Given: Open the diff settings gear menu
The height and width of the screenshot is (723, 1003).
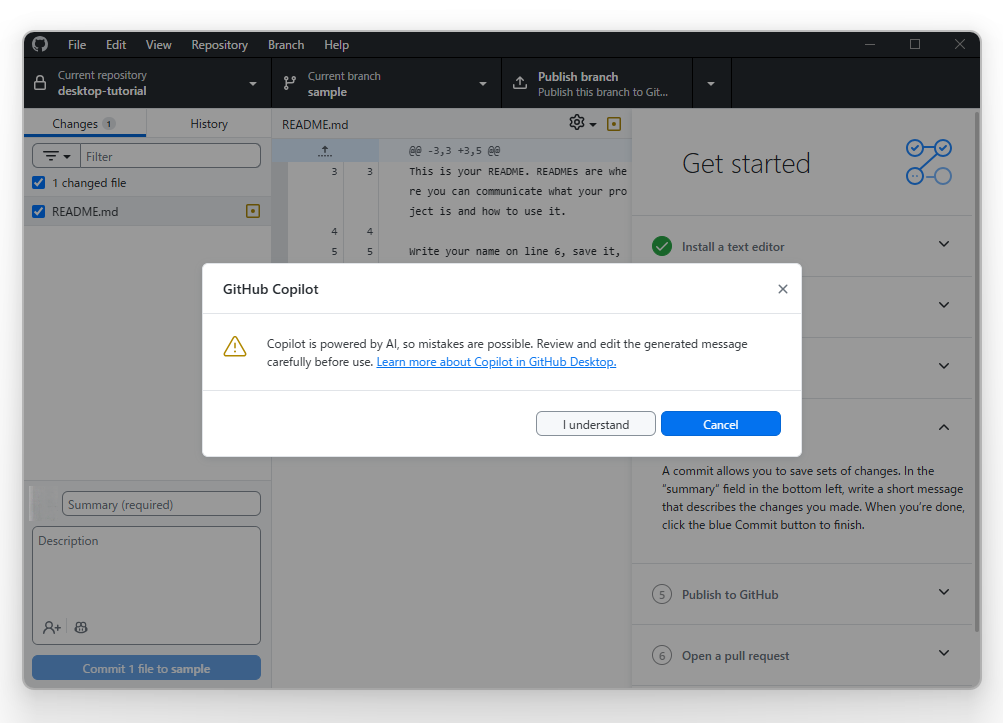Looking at the screenshot, I should coord(576,122).
